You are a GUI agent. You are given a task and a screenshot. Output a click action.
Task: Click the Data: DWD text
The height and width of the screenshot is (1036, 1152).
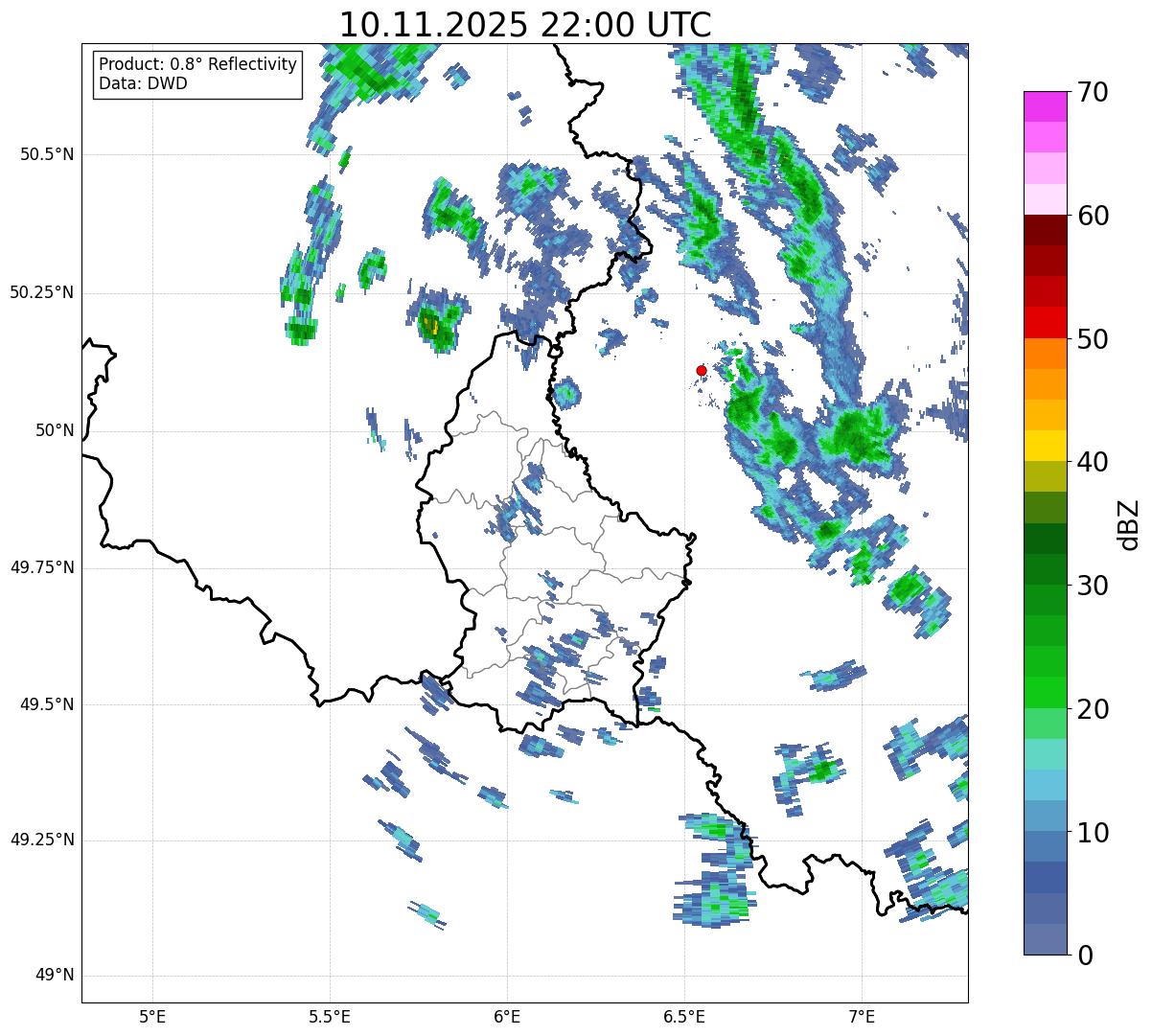pyautogui.click(x=144, y=83)
